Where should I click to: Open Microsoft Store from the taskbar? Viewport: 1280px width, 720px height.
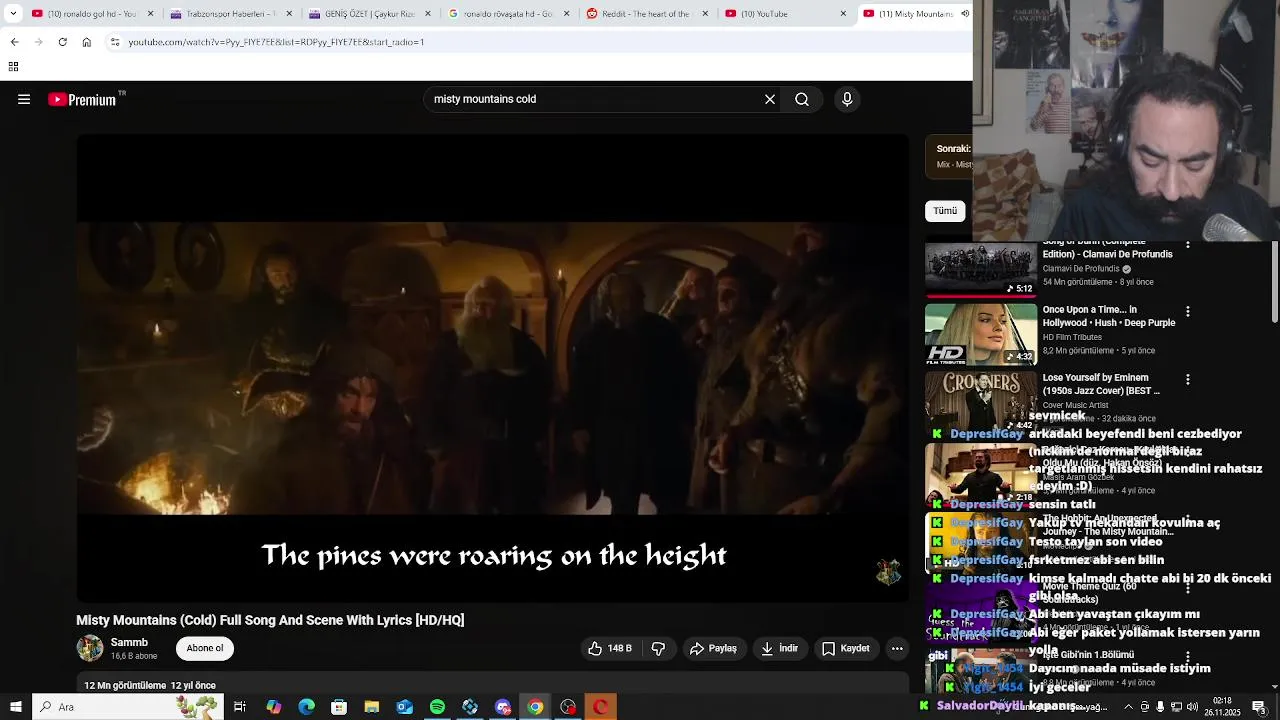point(339,707)
